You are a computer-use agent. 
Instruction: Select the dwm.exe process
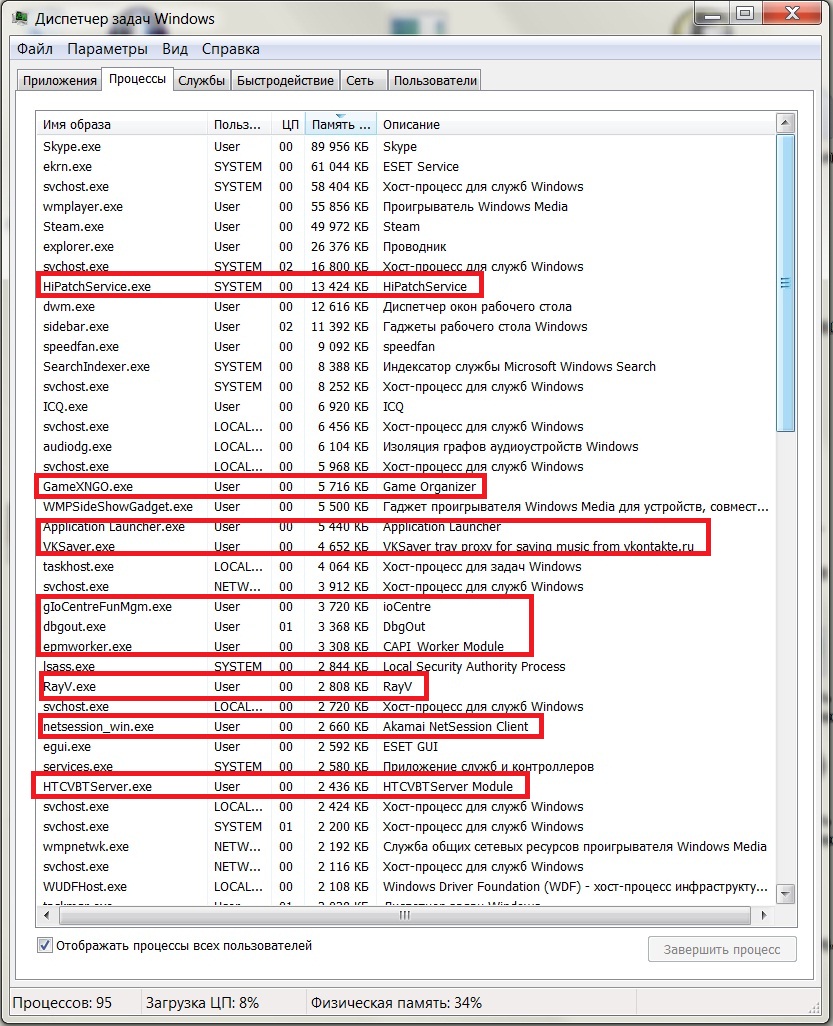406,307
